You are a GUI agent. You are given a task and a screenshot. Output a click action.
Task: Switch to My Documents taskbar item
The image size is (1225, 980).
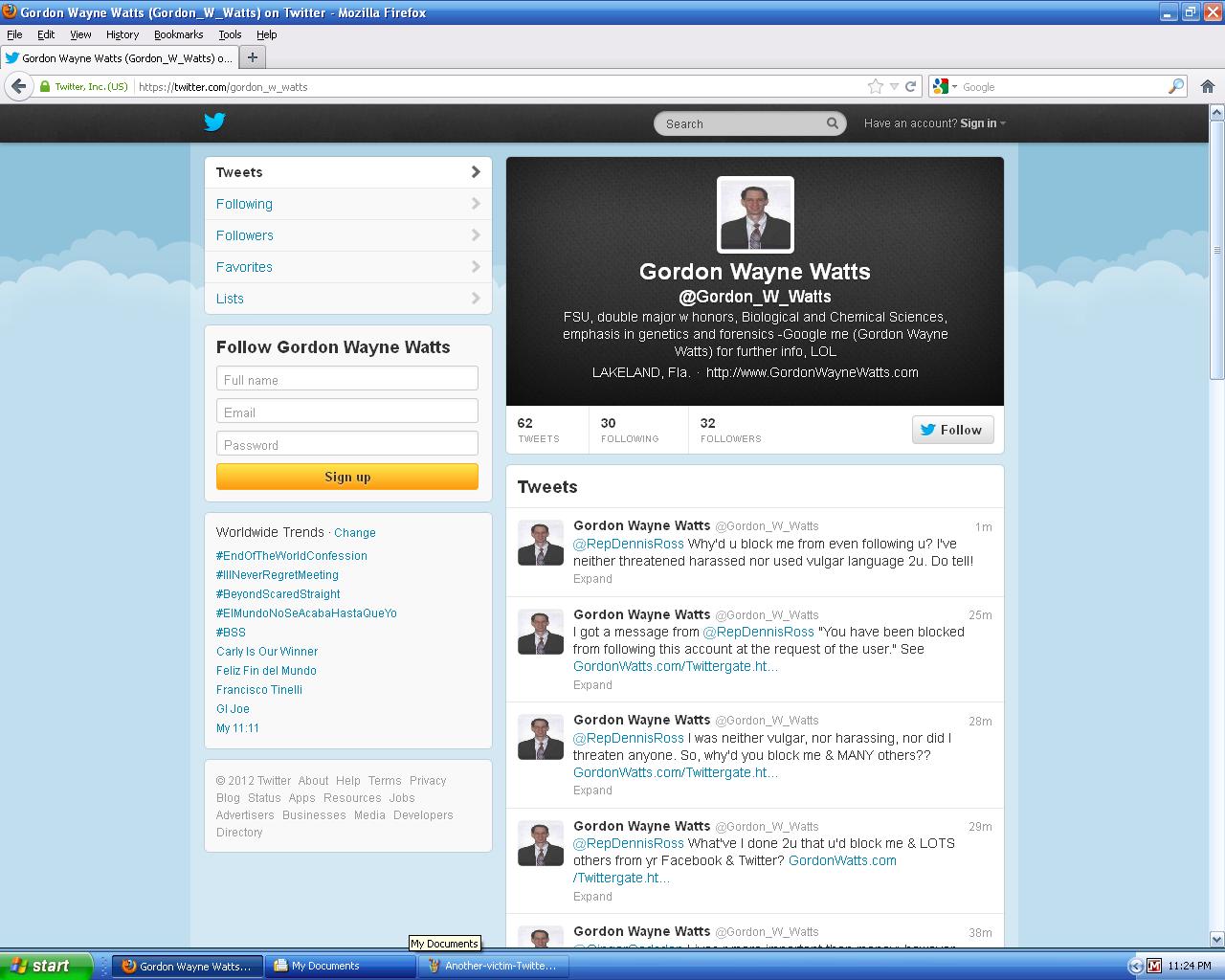tap(342, 966)
